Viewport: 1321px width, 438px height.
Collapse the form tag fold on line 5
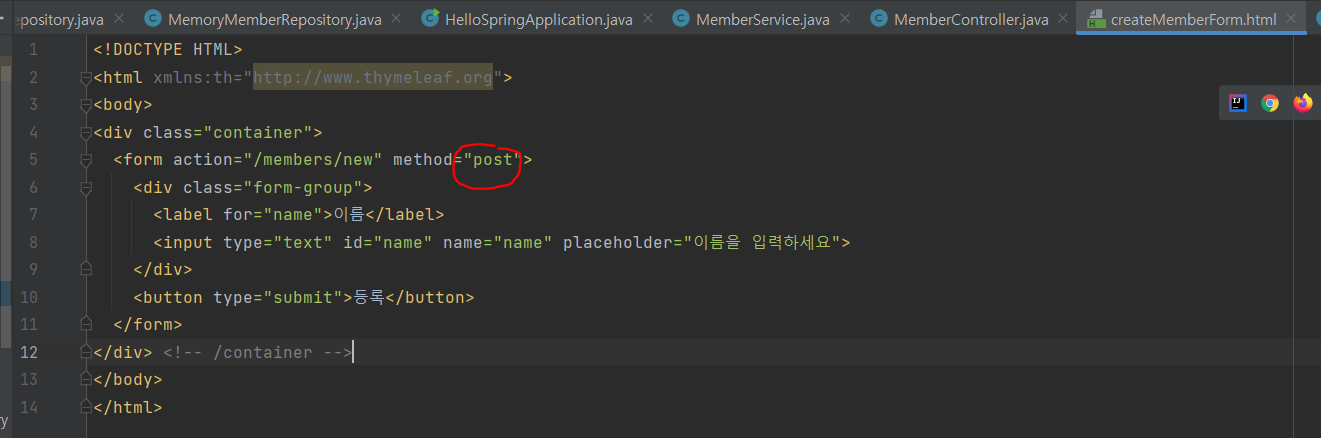click(x=86, y=159)
